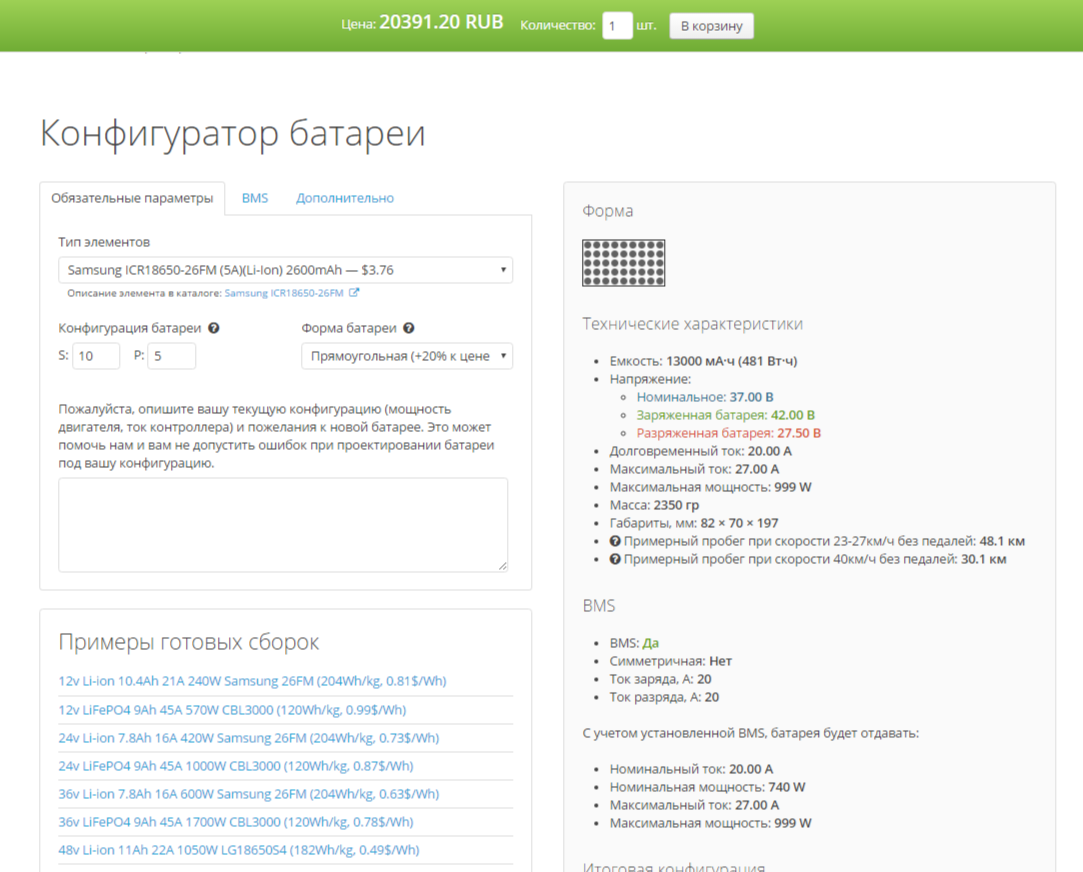The width and height of the screenshot is (1083, 872).
Task: Click help icon next to Форма батареи
Action: coord(409,328)
